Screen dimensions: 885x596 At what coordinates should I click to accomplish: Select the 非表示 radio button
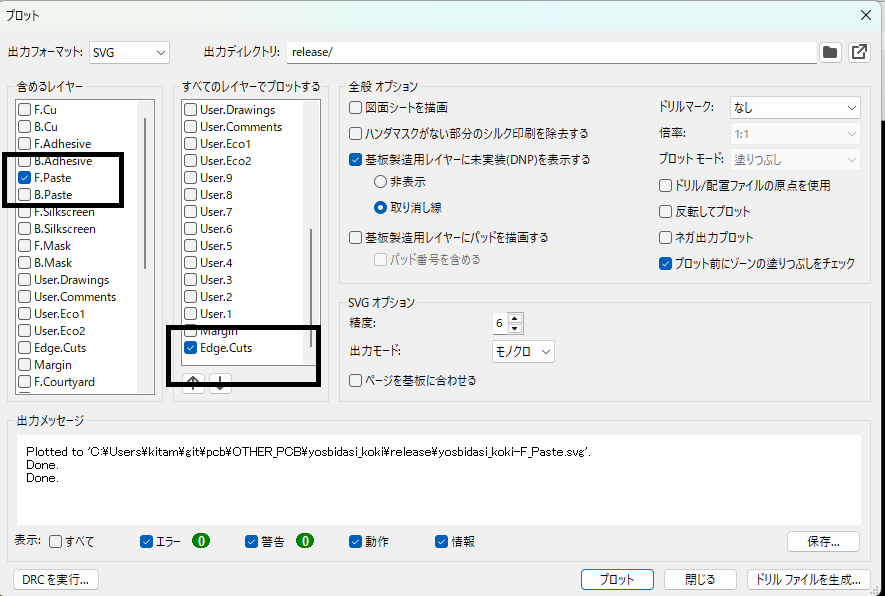tap(380, 182)
